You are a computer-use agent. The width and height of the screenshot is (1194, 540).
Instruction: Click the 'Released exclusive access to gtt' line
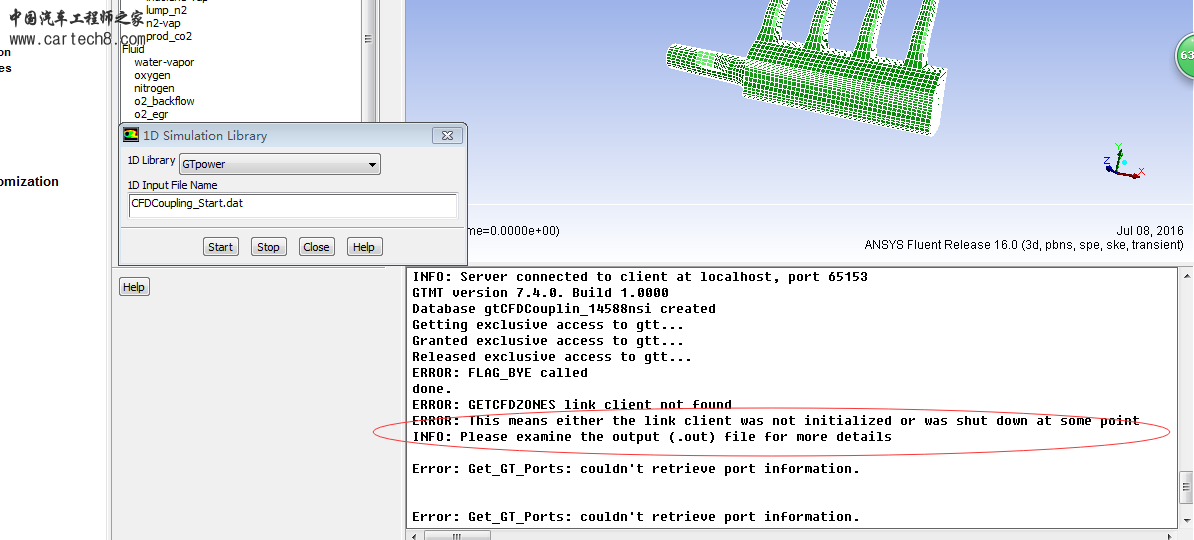tap(552, 356)
